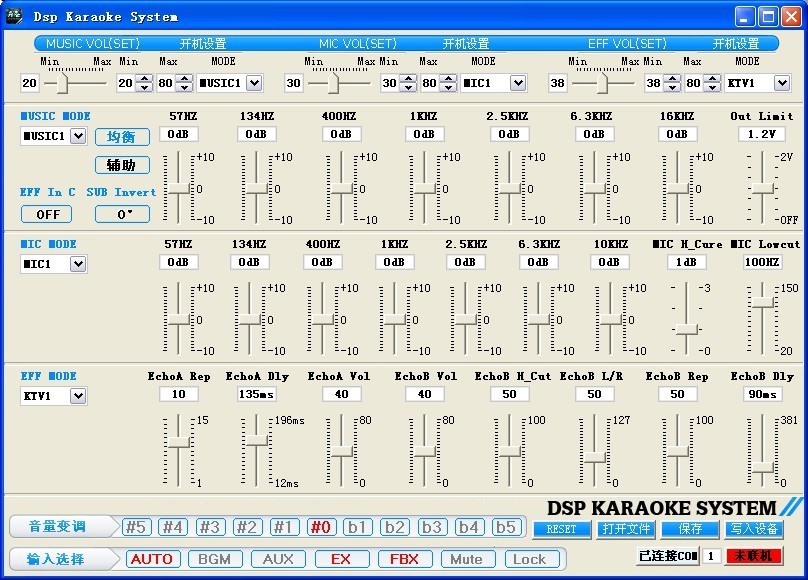Click the 均衡 equalizer button
808x580 pixels.
pos(121,136)
